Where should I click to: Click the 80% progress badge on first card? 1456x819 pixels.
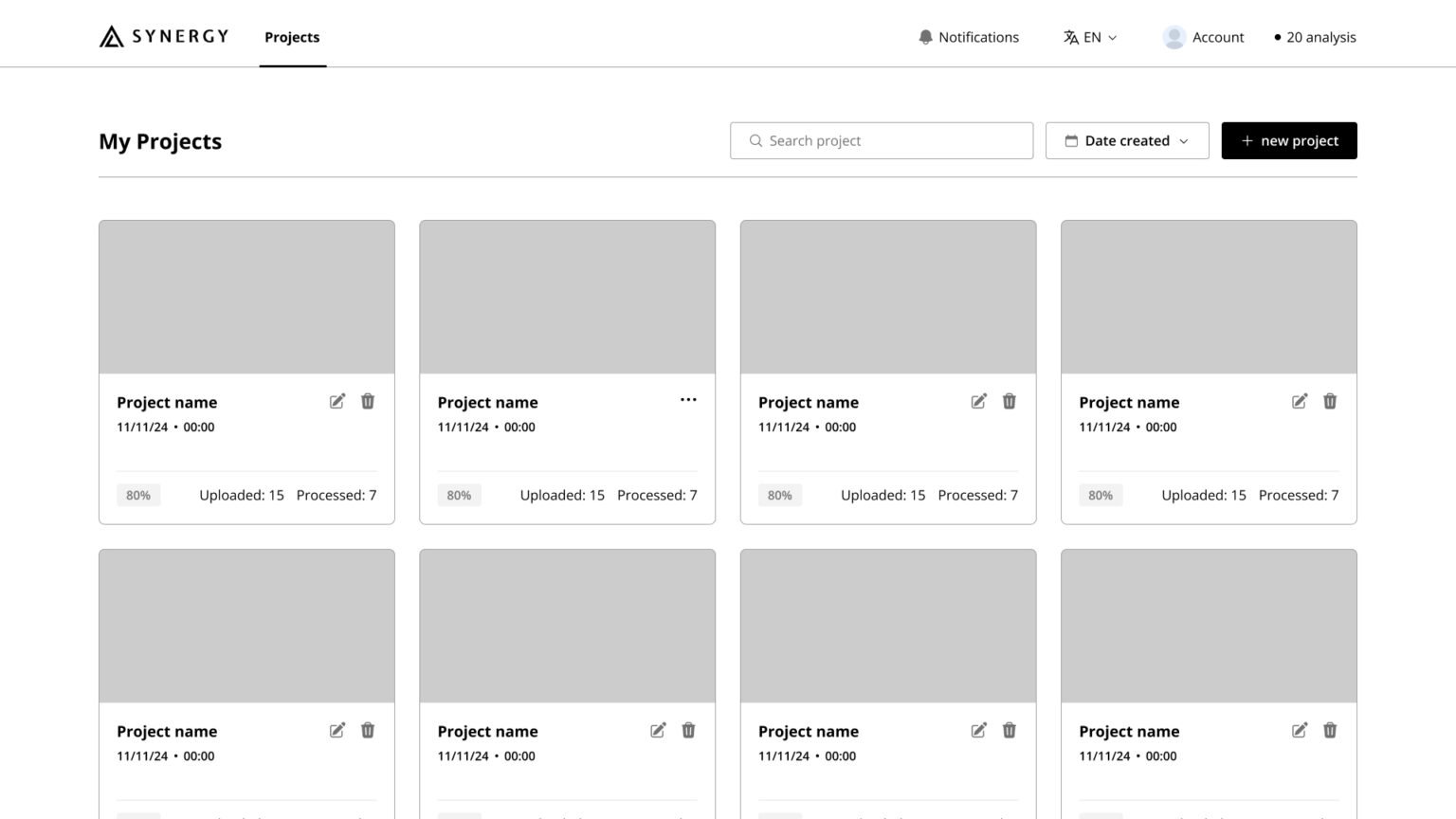pyautogui.click(x=138, y=495)
